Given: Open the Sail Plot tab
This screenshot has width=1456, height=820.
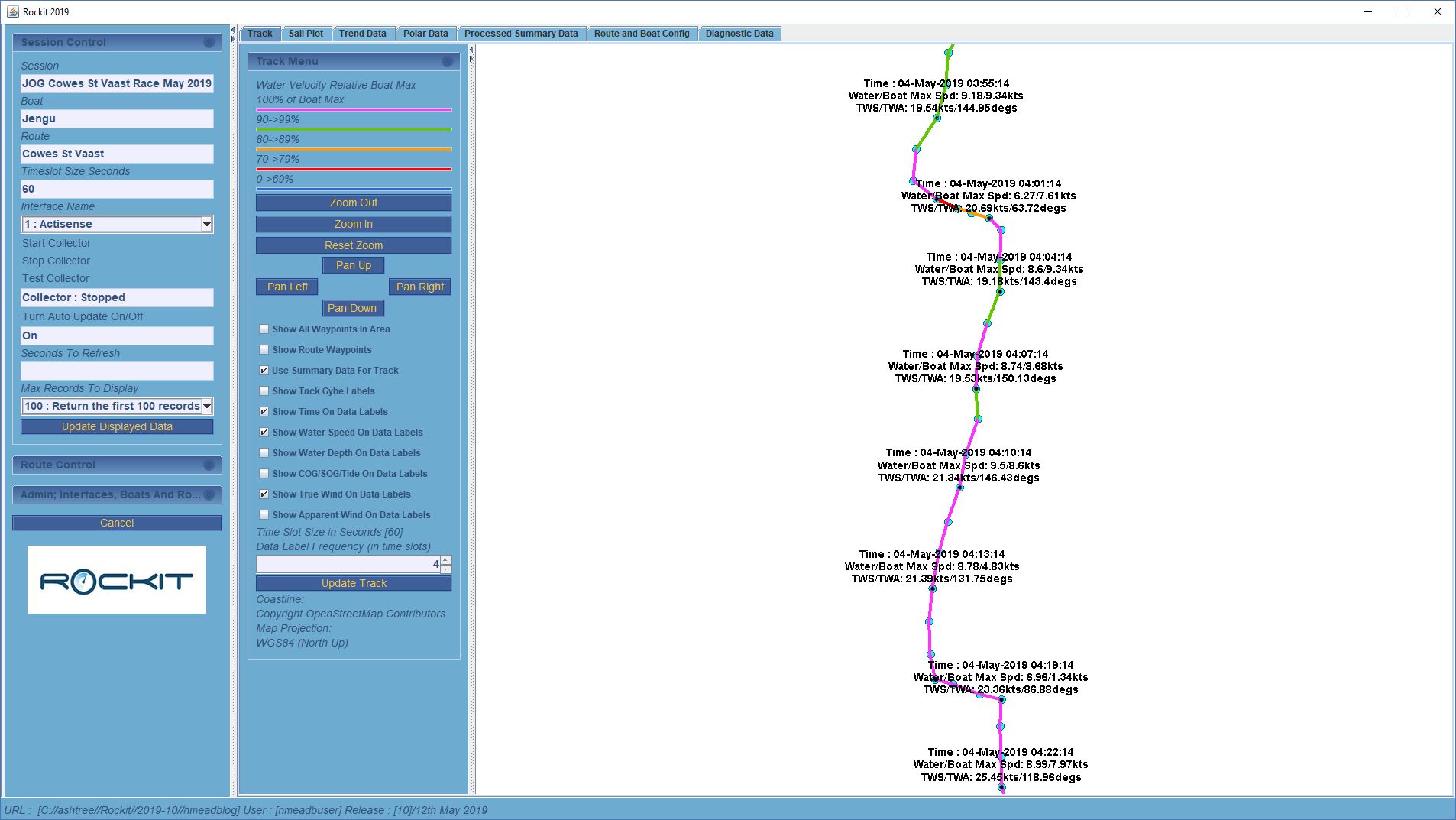Looking at the screenshot, I should tap(306, 34).
